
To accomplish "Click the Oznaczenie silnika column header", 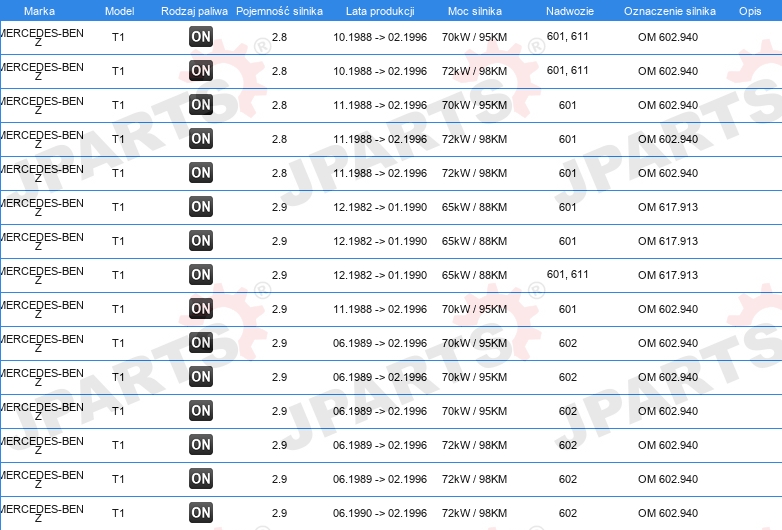I will tap(670, 11).
